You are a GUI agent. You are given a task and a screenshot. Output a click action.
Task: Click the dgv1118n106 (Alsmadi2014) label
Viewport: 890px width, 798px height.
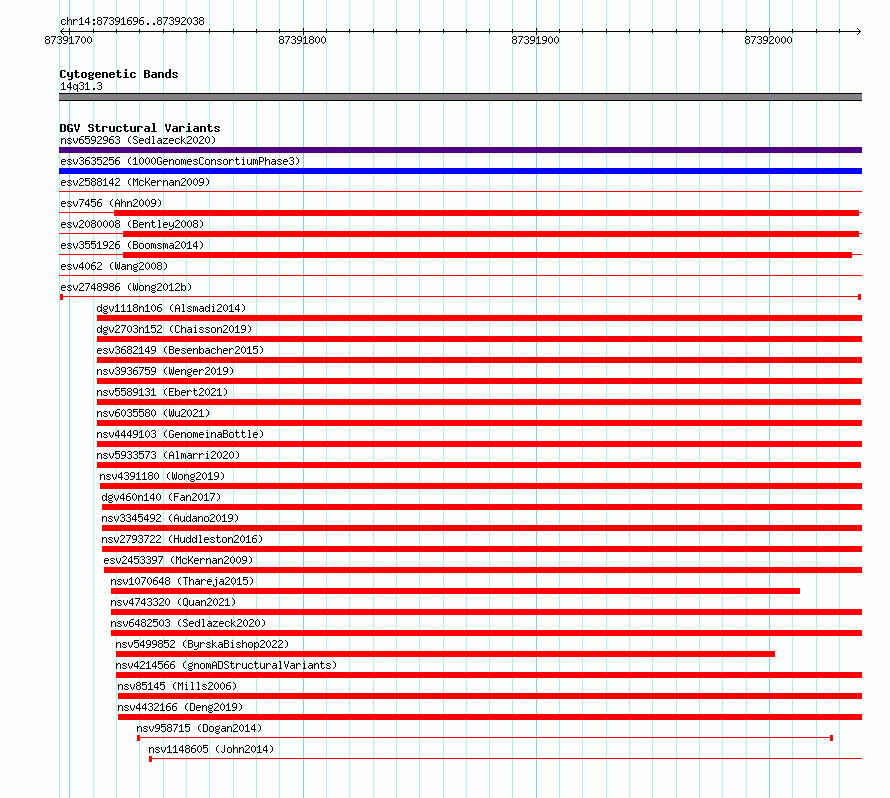[171, 308]
